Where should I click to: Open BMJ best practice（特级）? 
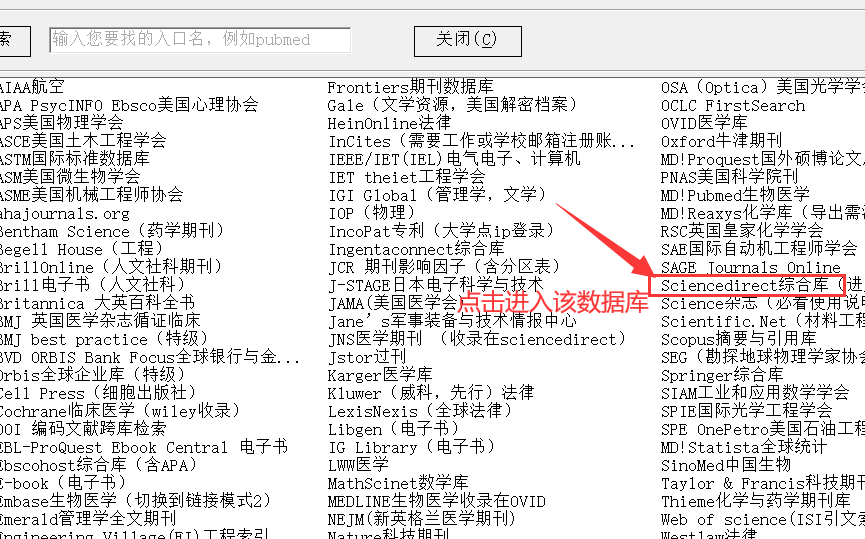tap(105, 339)
